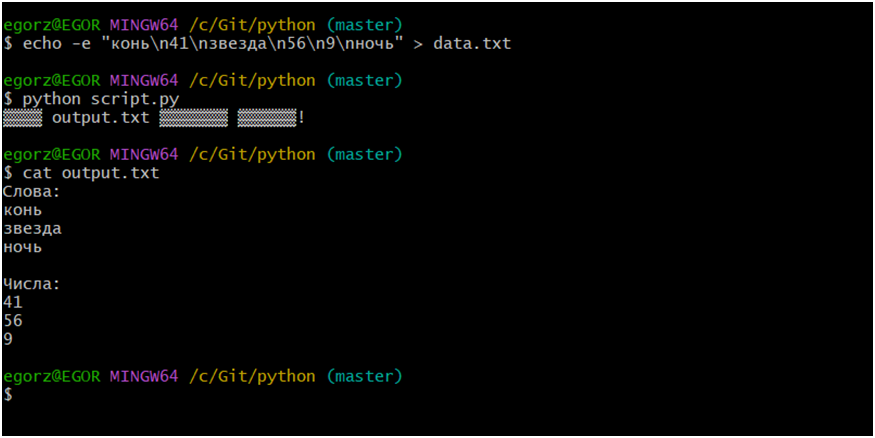Click the number 56 in the output
875x438 pixels.
tap(13, 321)
